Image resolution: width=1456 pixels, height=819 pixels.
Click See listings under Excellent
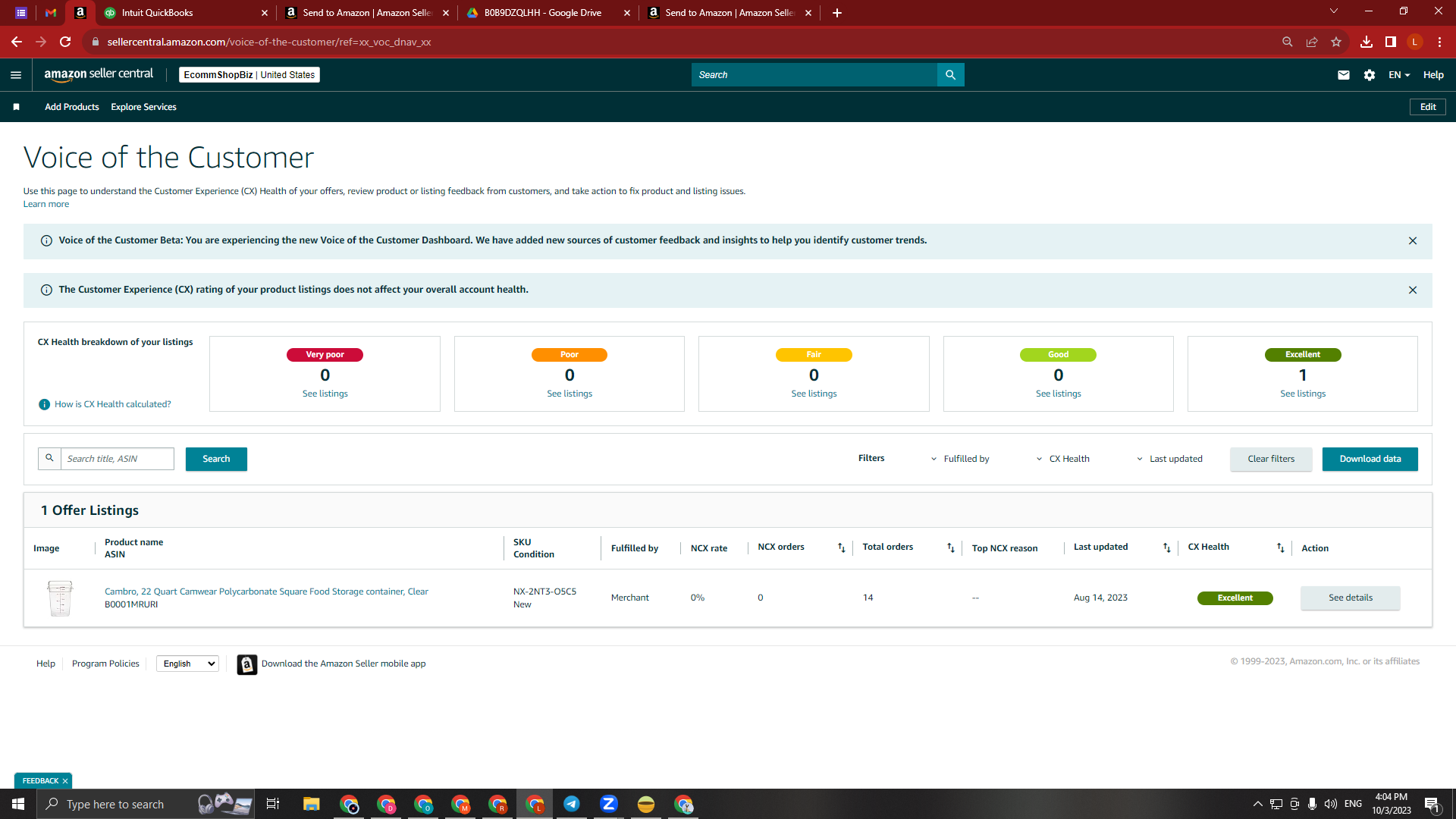click(x=1303, y=394)
